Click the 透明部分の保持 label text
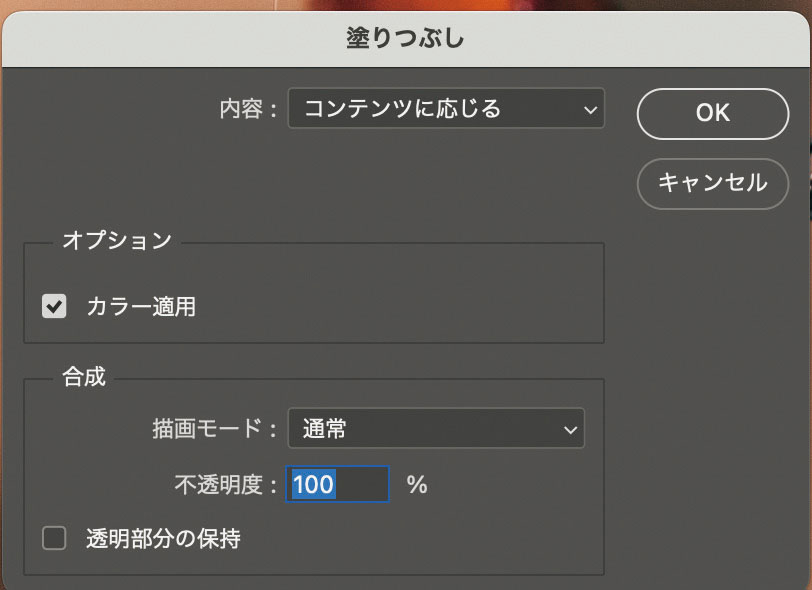 coord(163,539)
